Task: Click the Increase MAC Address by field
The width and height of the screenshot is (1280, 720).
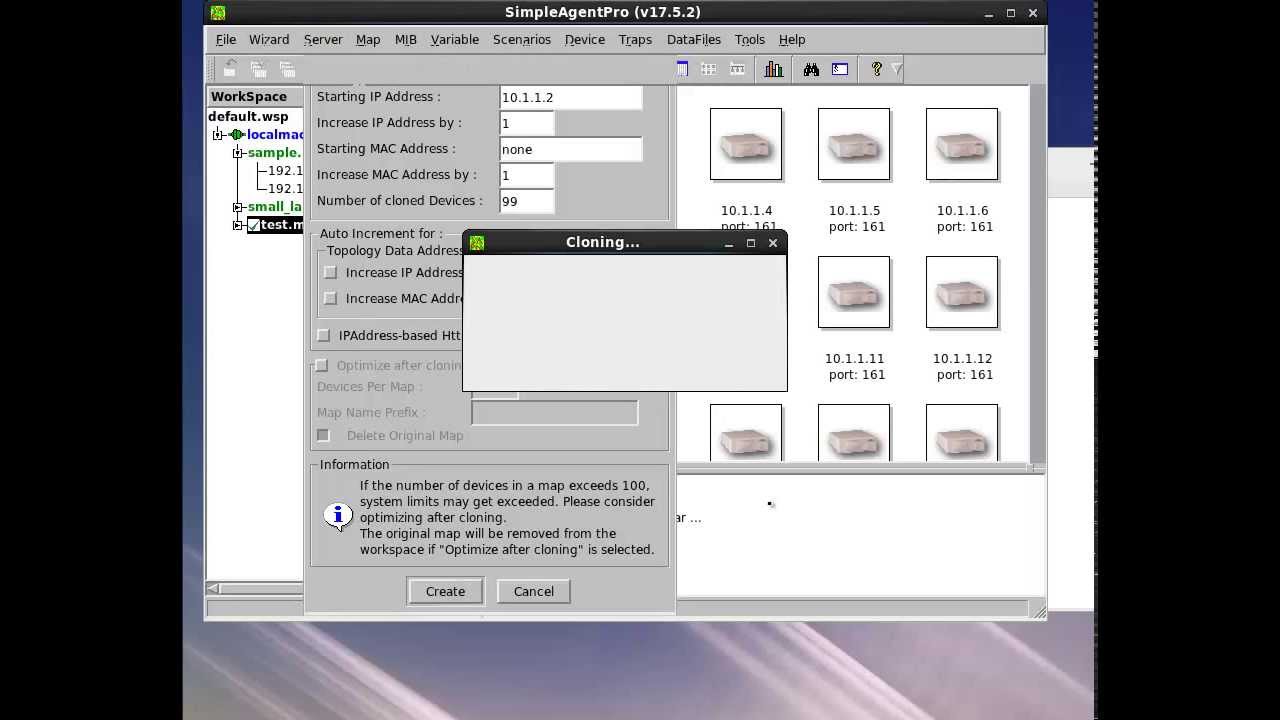Action: (x=527, y=175)
